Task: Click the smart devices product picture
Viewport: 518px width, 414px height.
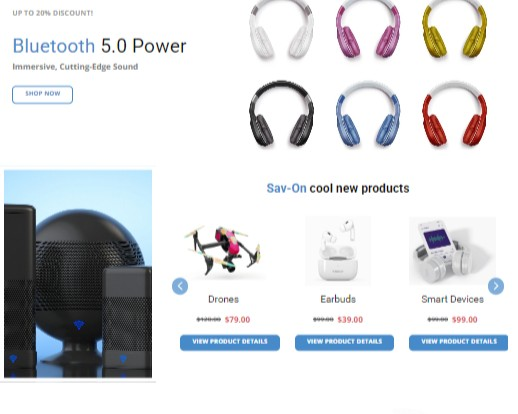Action: (452, 251)
